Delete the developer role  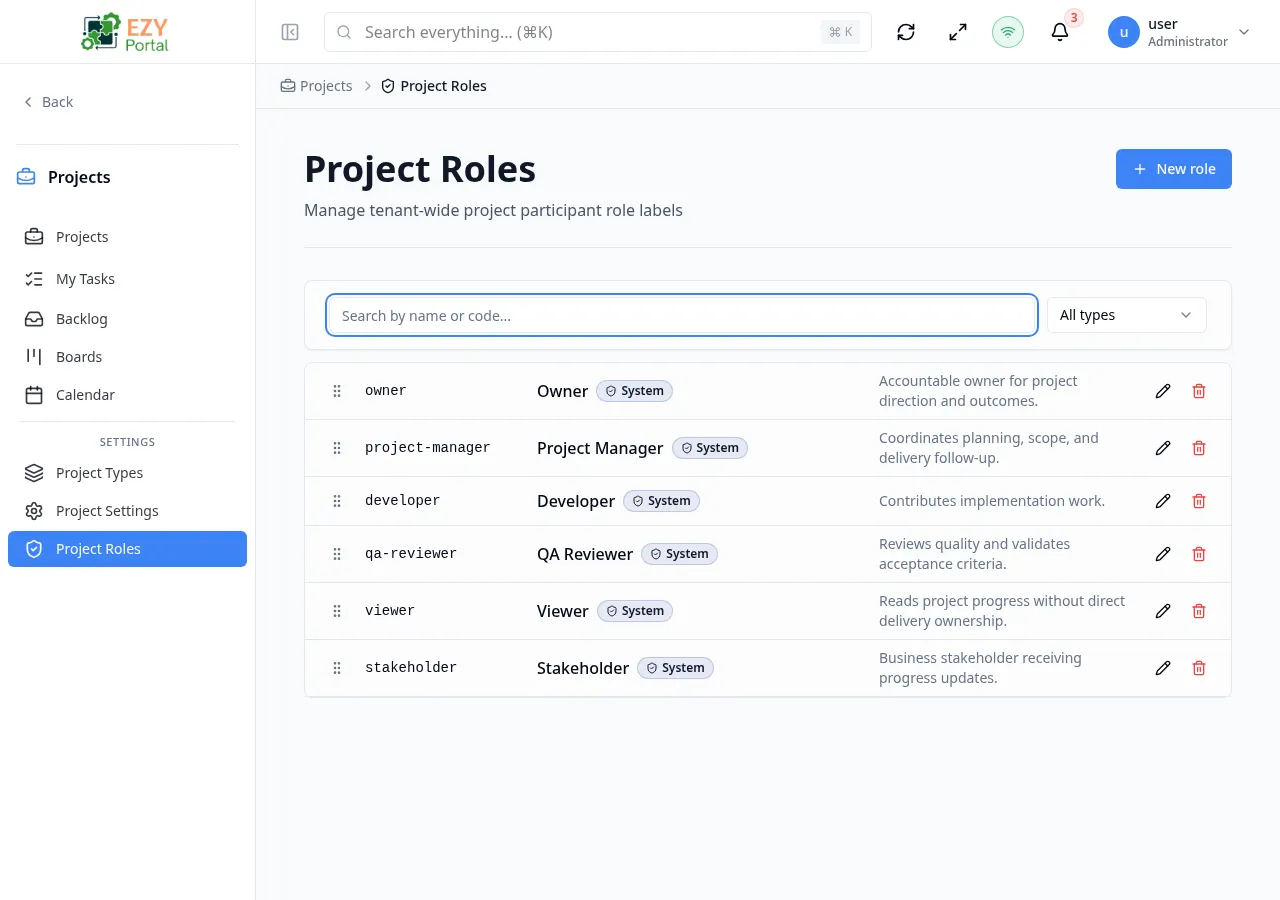click(1199, 501)
